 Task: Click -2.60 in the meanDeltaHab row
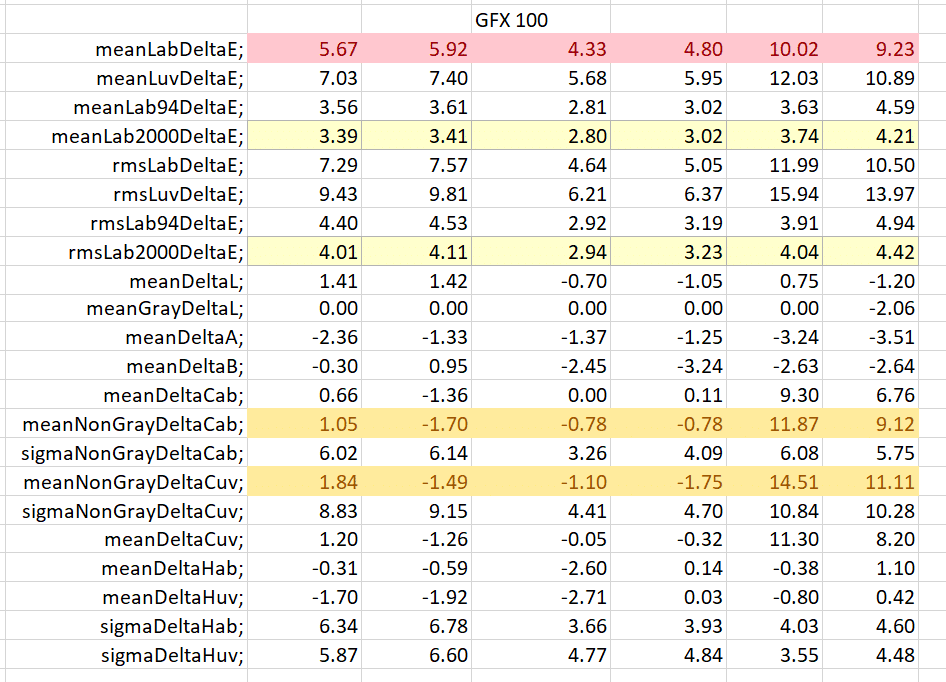(x=583, y=567)
